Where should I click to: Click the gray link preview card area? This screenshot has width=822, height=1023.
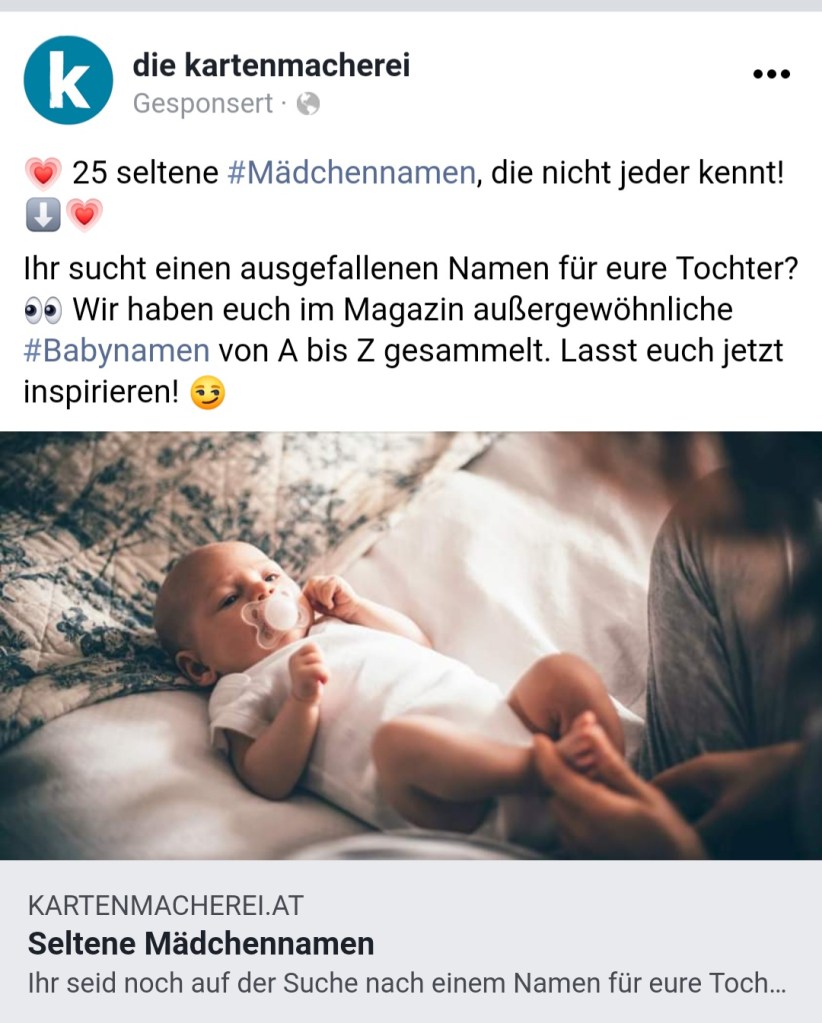tap(411, 941)
